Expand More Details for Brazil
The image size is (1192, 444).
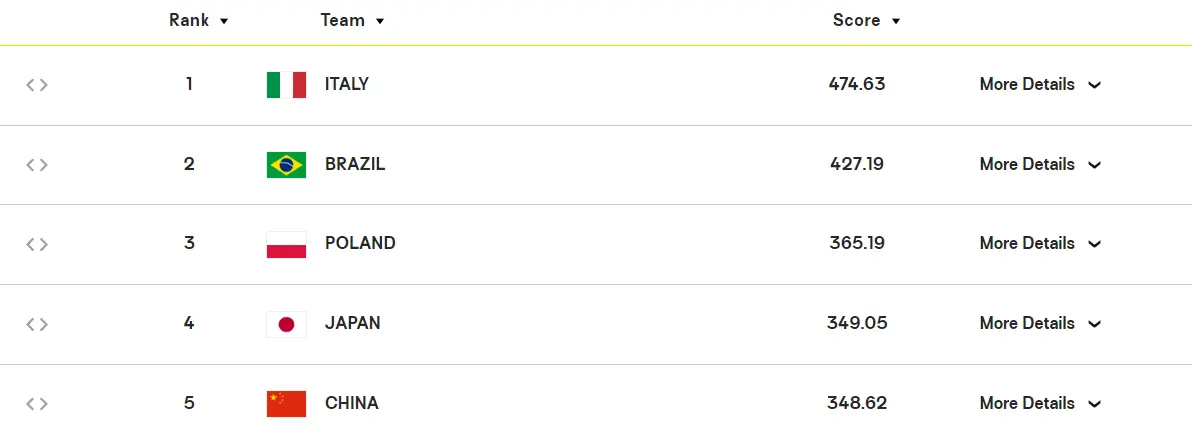tap(1040, 165)
